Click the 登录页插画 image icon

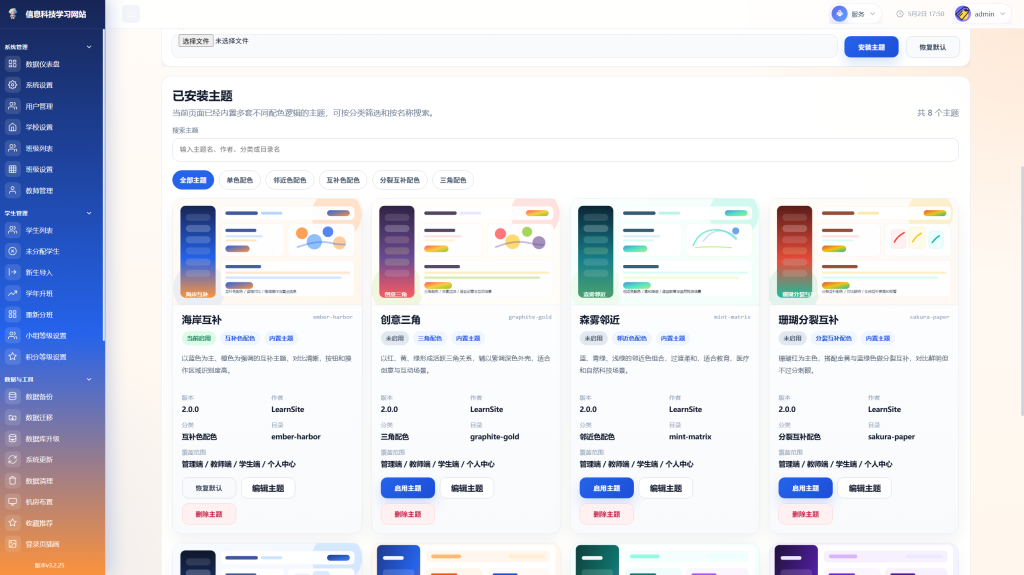[x=12, y=544]
